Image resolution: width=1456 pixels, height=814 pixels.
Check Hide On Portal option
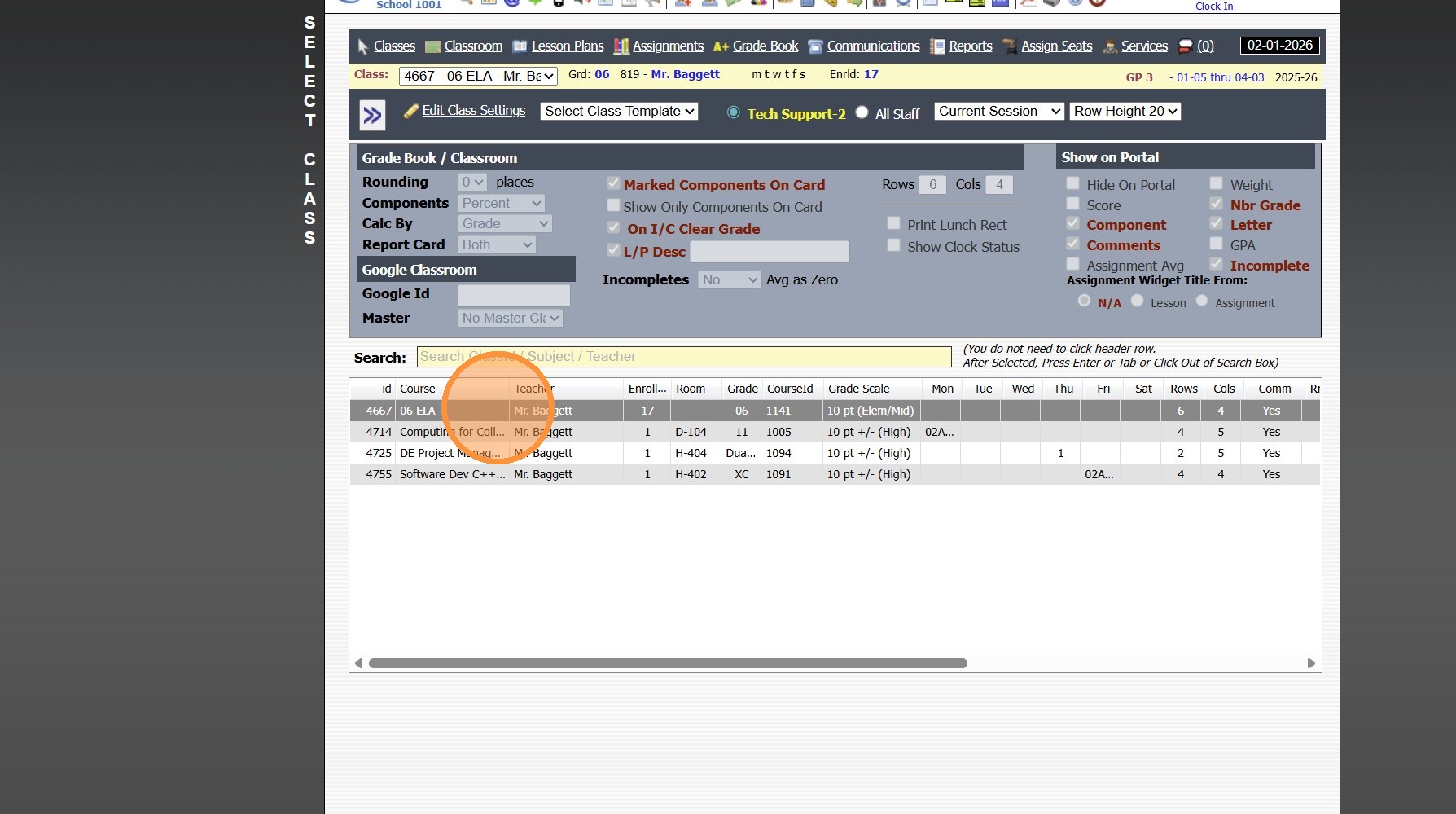tap(1073, 184)
